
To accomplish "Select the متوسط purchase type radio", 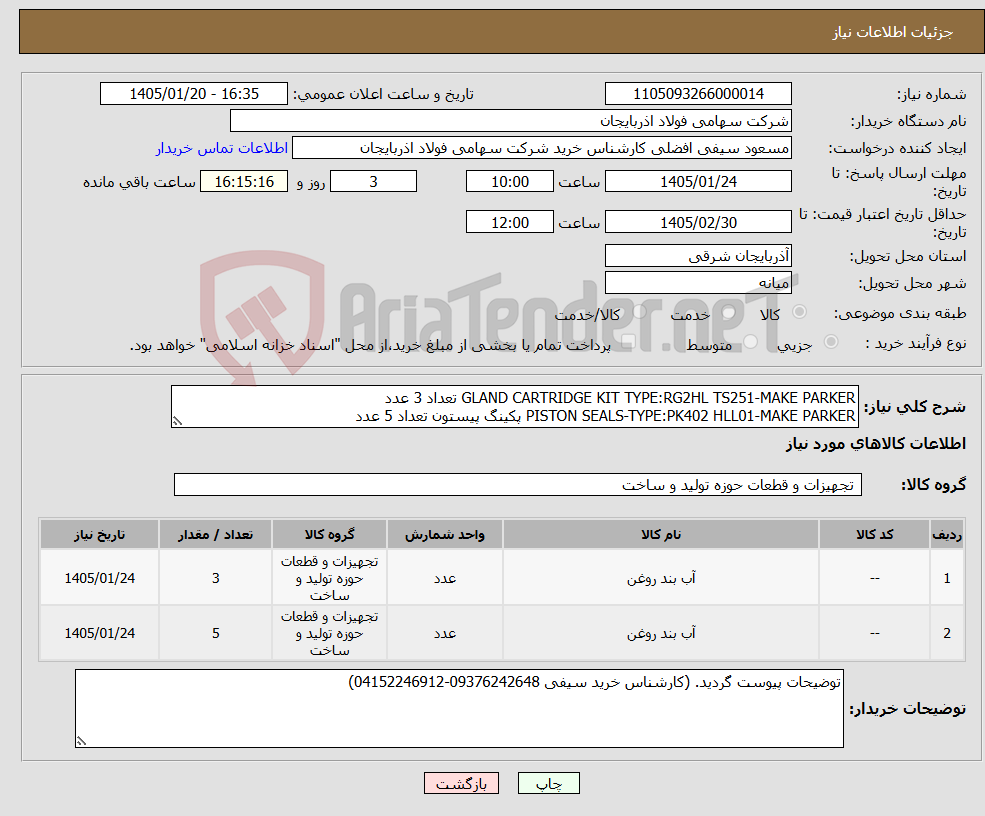I will (x=750, y=342).
